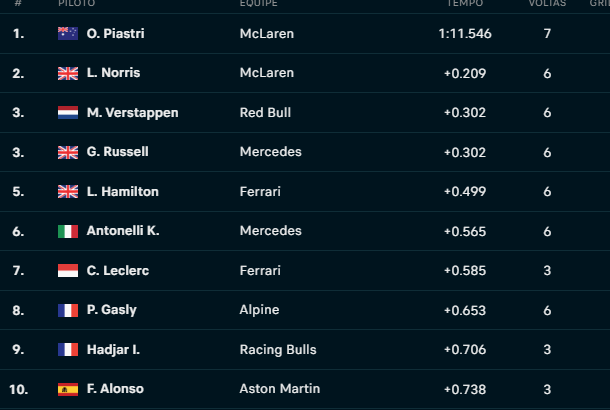Select the Hadjar I. driver name

113,350
